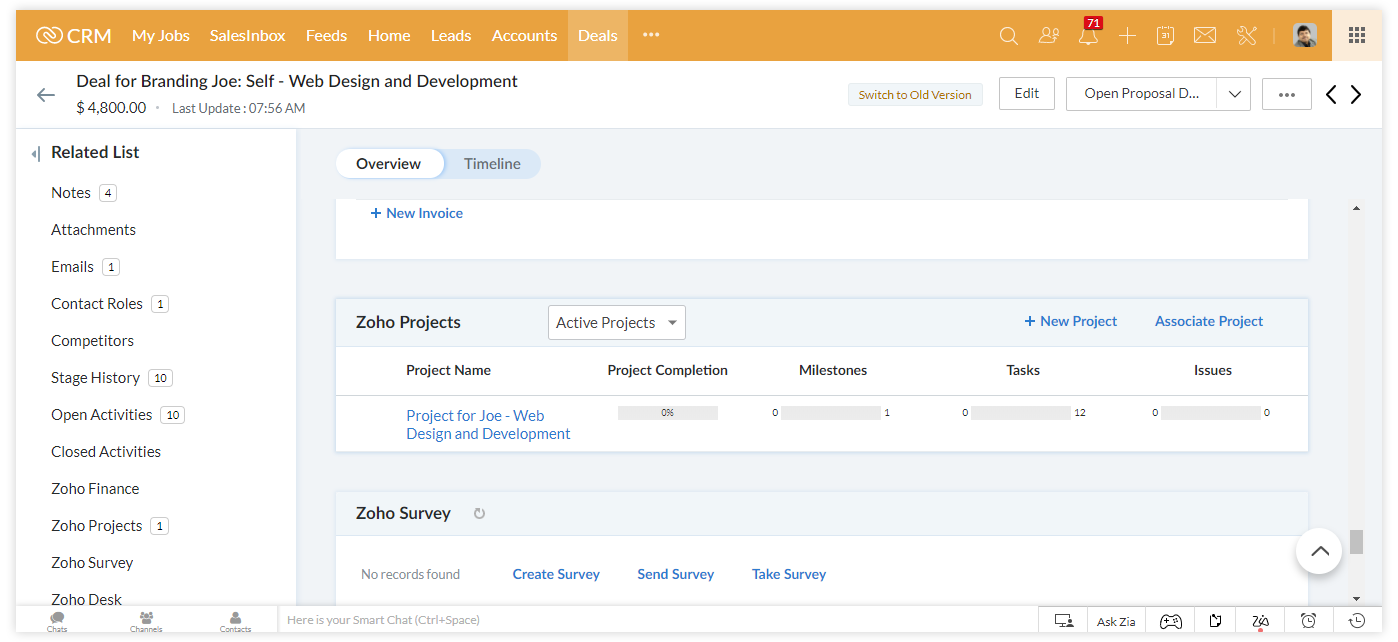Click the screen-share monitor icon in bottom bar
Screen dimensions: 1398x642
click(x=1064, y=621)
